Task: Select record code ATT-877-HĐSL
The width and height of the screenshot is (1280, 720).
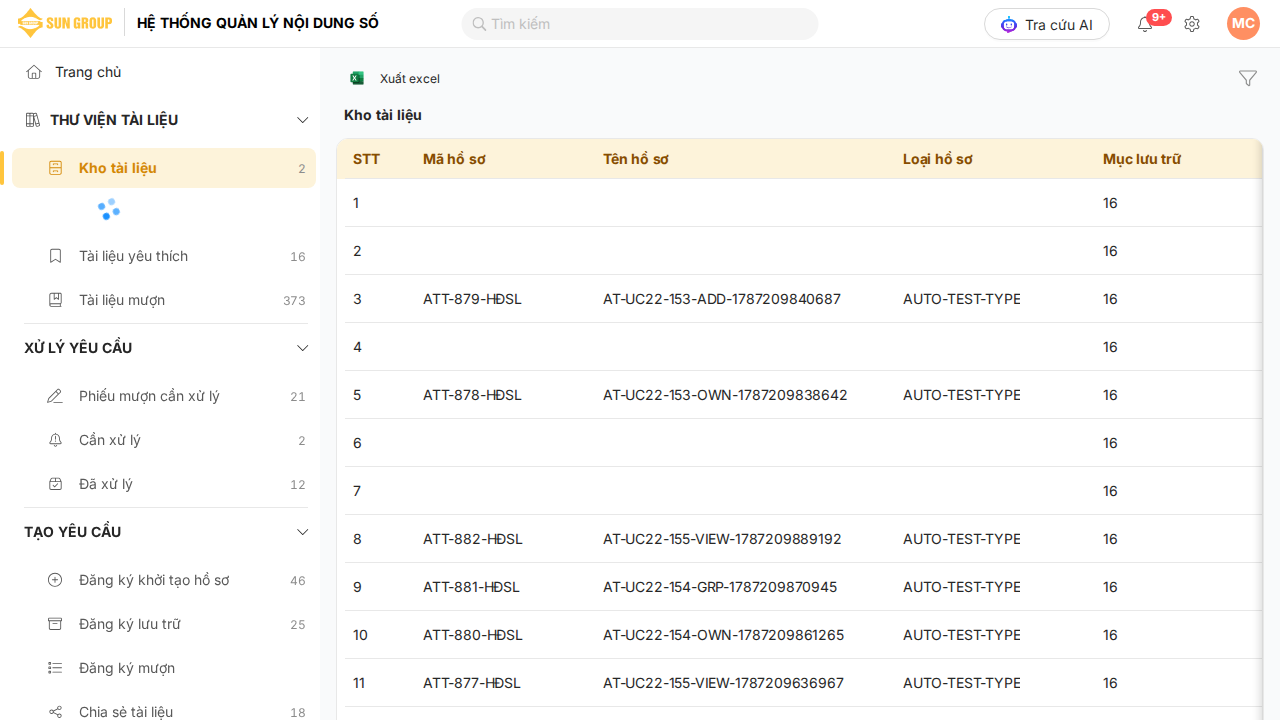Action: coord(472,683)
